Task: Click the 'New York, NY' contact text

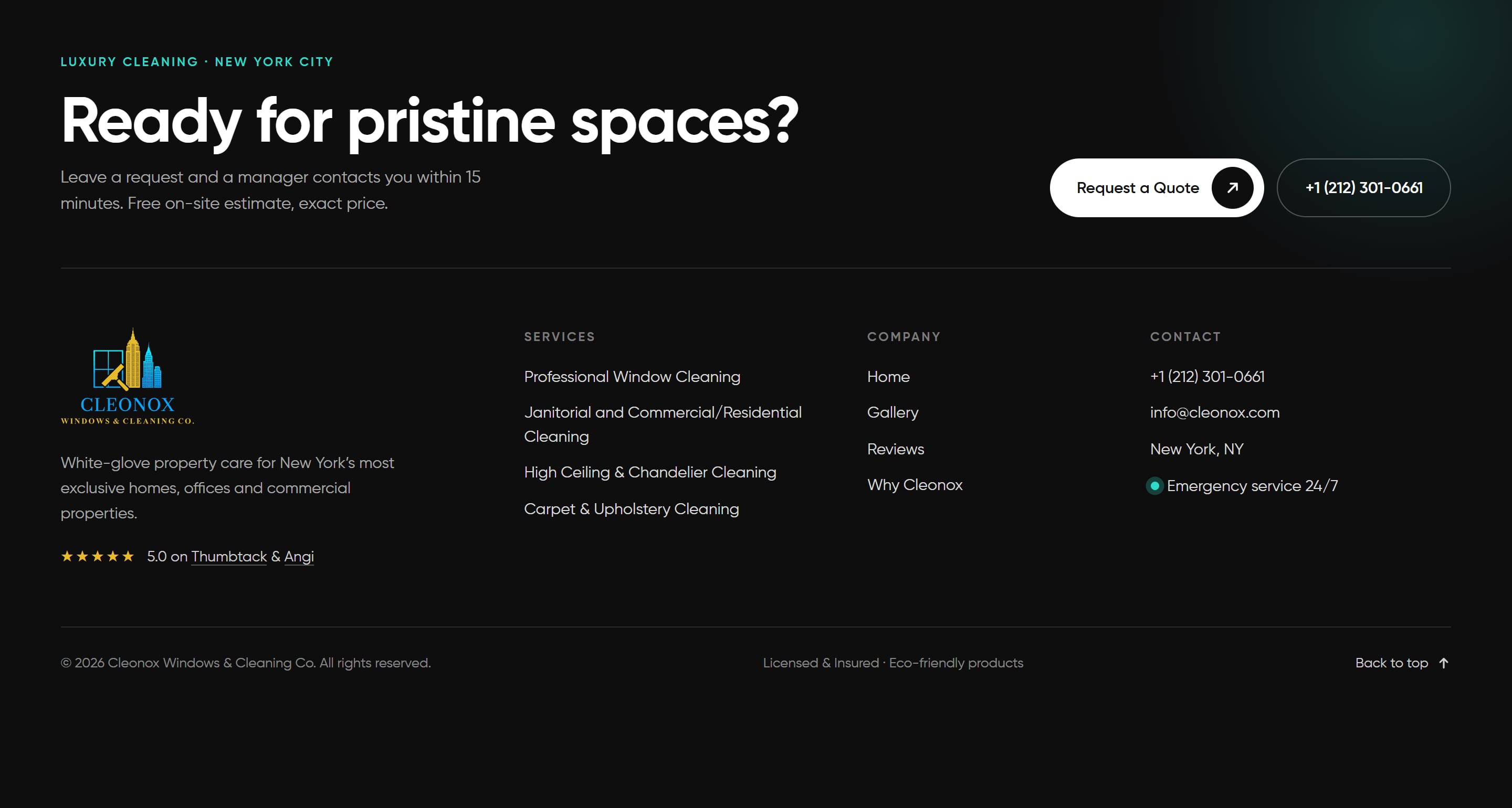Action: [x=1197, y=449]
